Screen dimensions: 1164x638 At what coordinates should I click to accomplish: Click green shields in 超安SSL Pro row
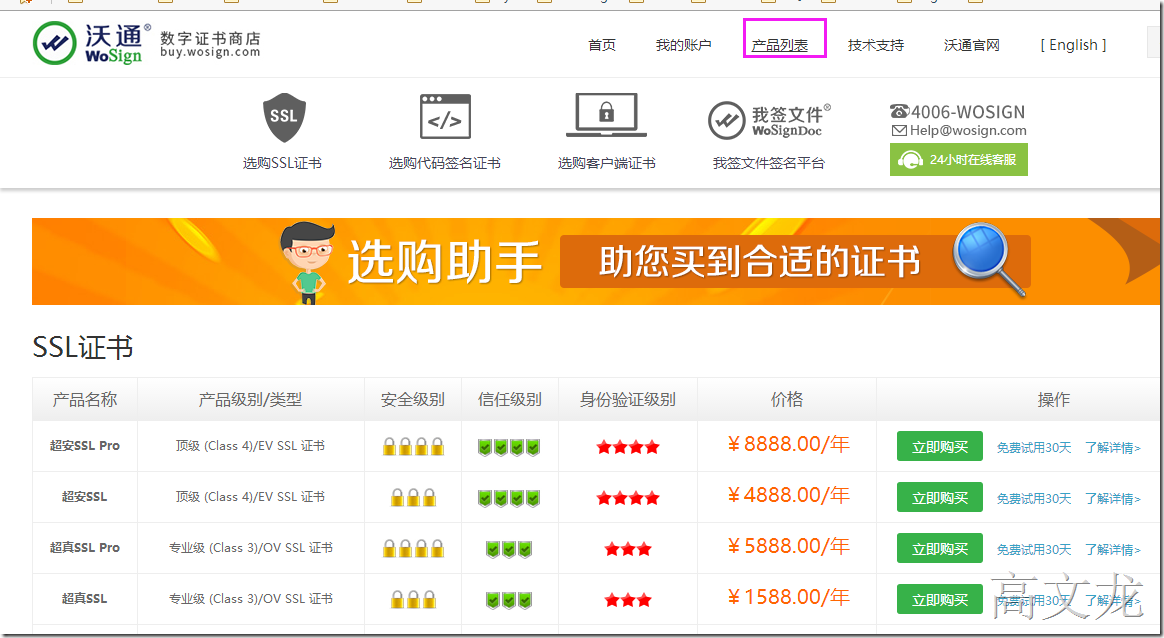(509, 447)
